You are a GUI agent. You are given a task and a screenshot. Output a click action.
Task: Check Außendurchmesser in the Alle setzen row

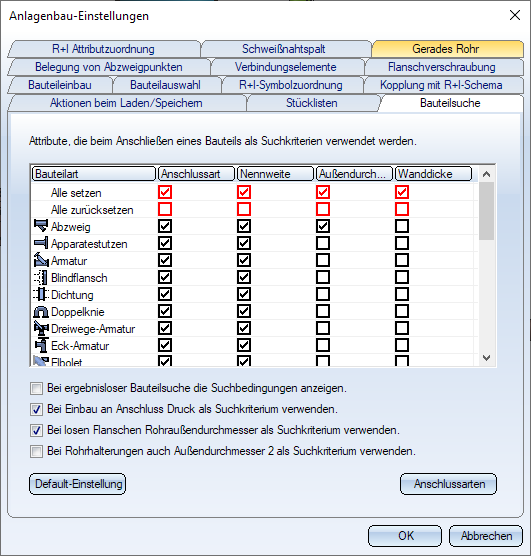point(323,192)
